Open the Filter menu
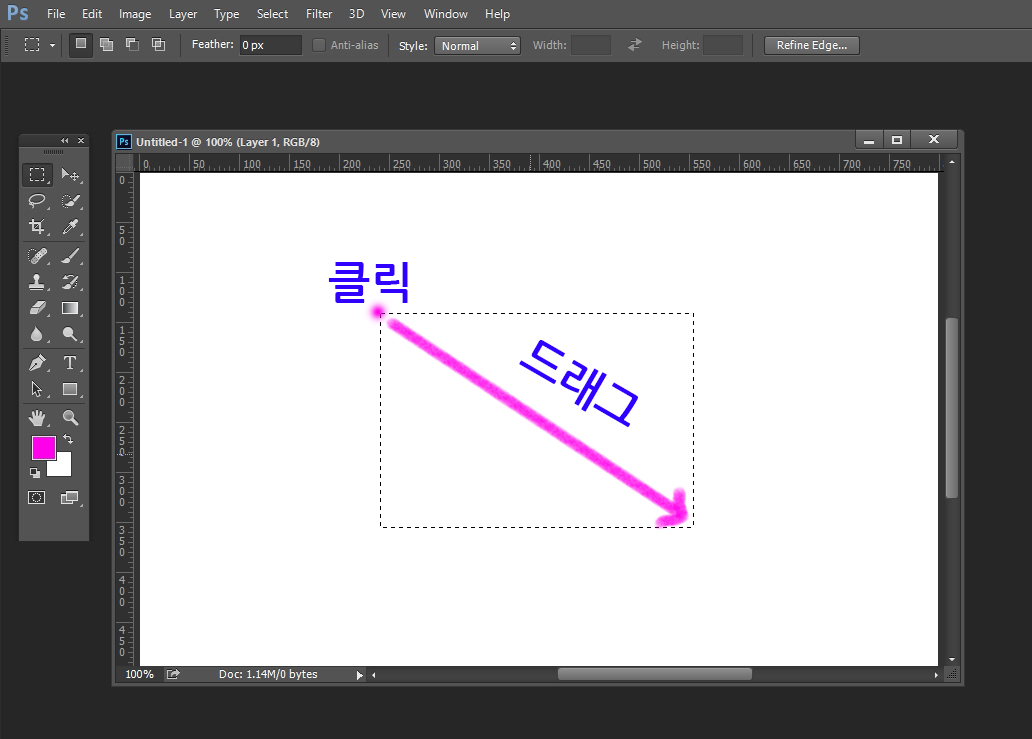 319,14
